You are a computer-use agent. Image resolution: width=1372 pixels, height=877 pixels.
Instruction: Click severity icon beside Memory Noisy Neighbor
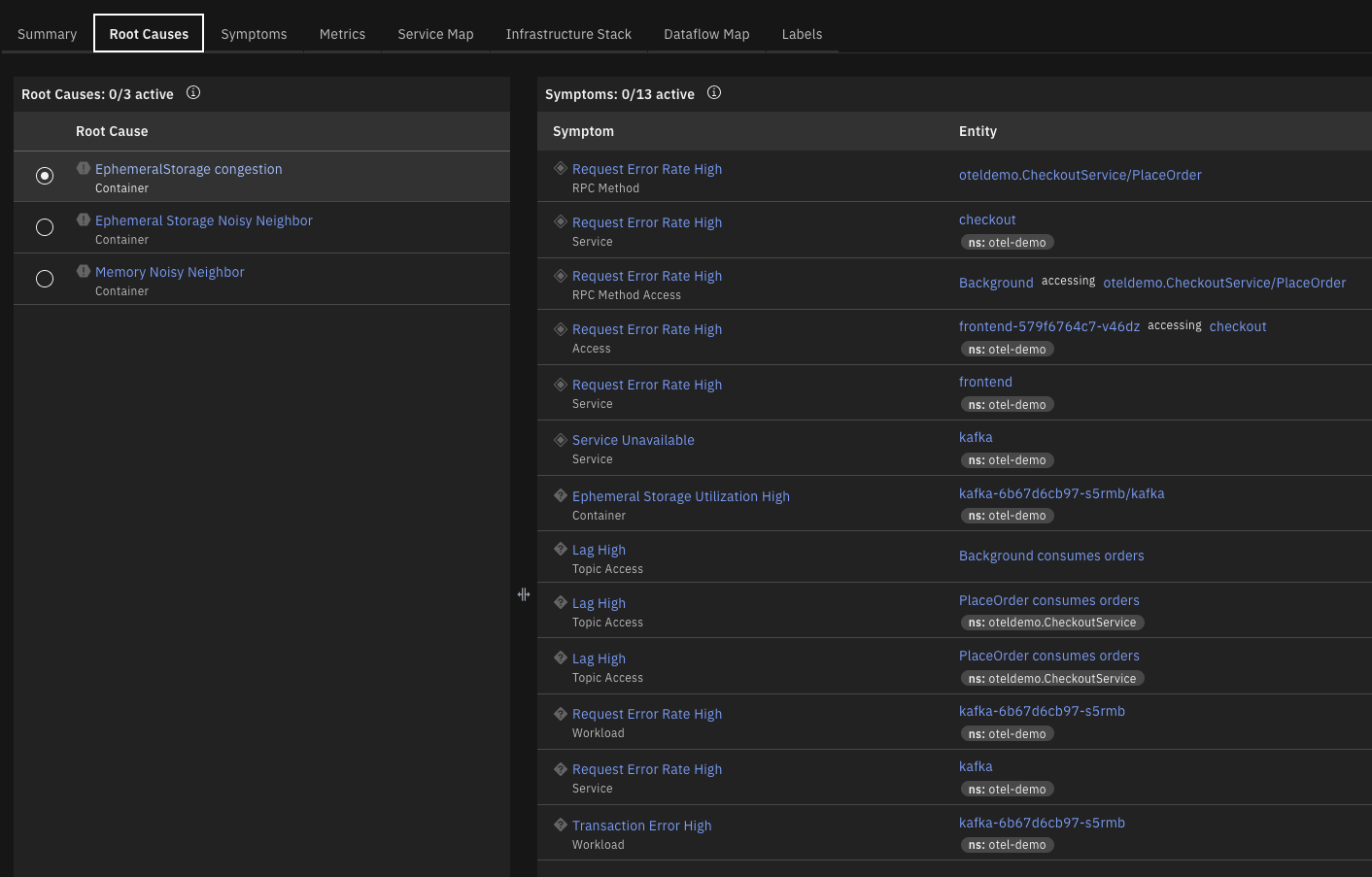(84, 271)
